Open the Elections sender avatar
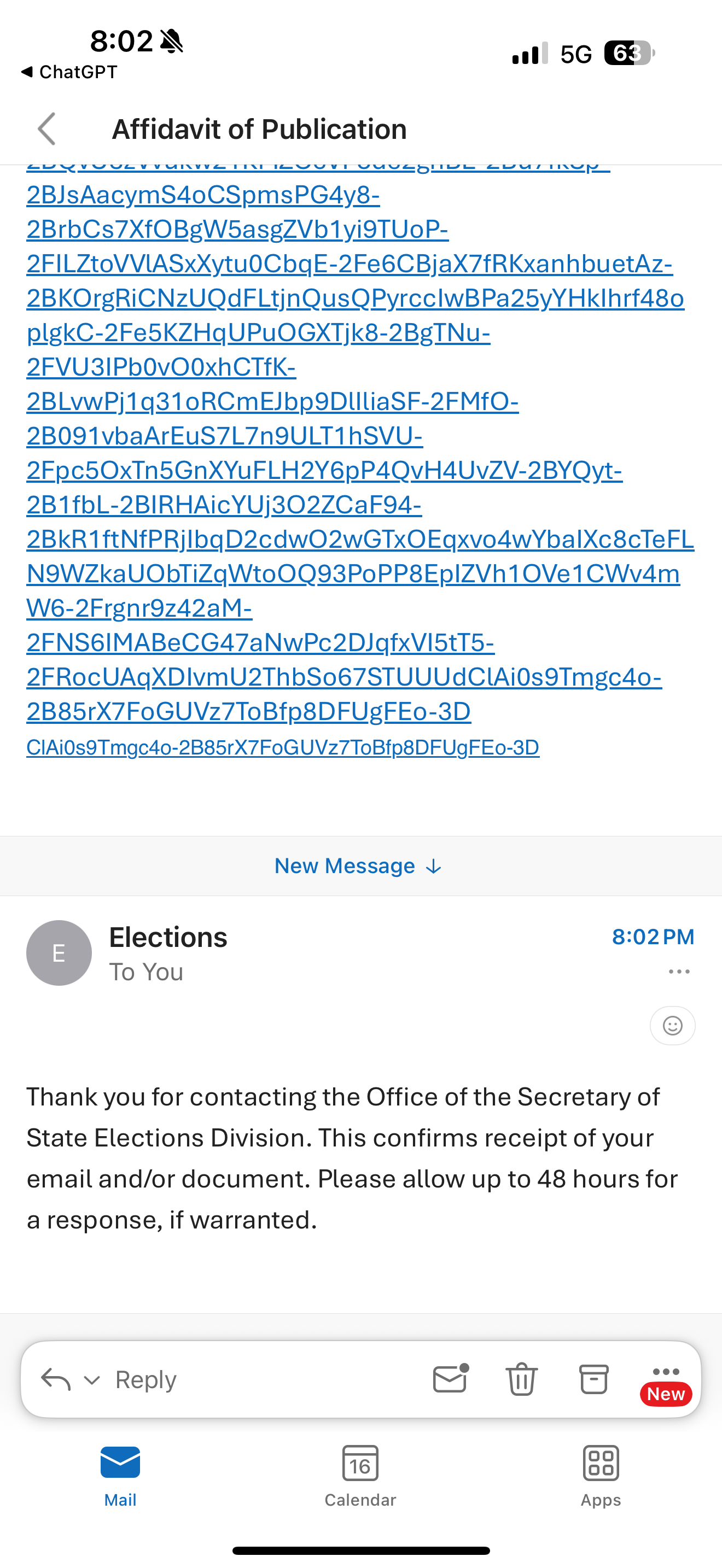The height and width of the screenshot is (1568, 722). click(x=59, y=952)
